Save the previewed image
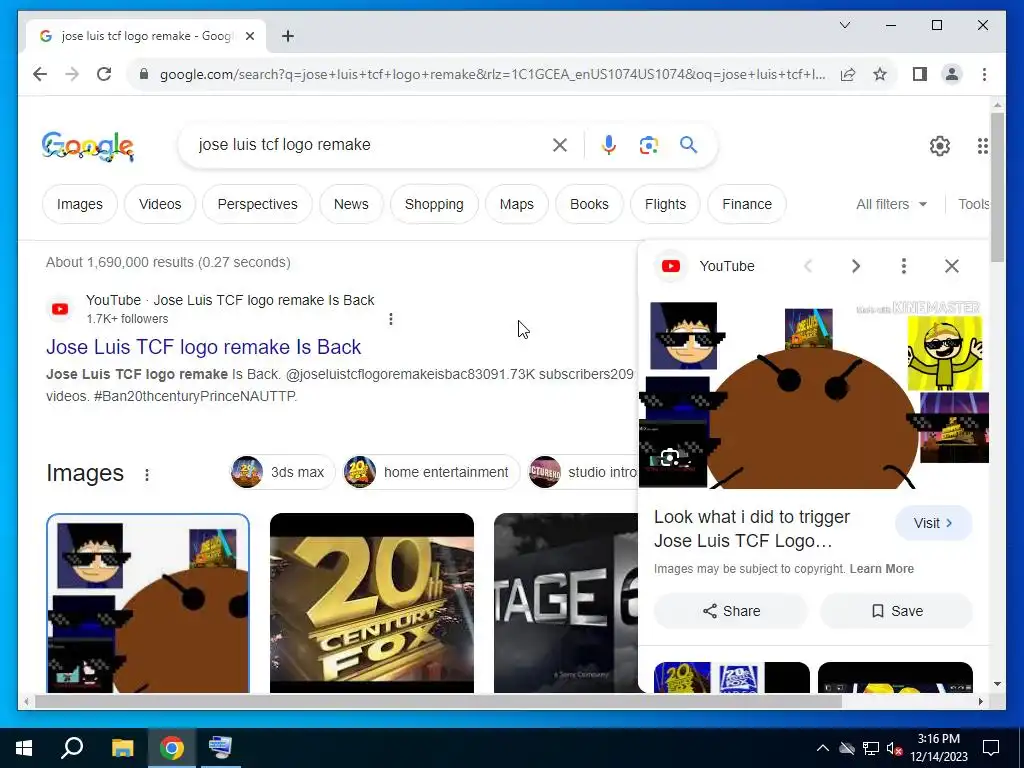 [x=897, y=611]
